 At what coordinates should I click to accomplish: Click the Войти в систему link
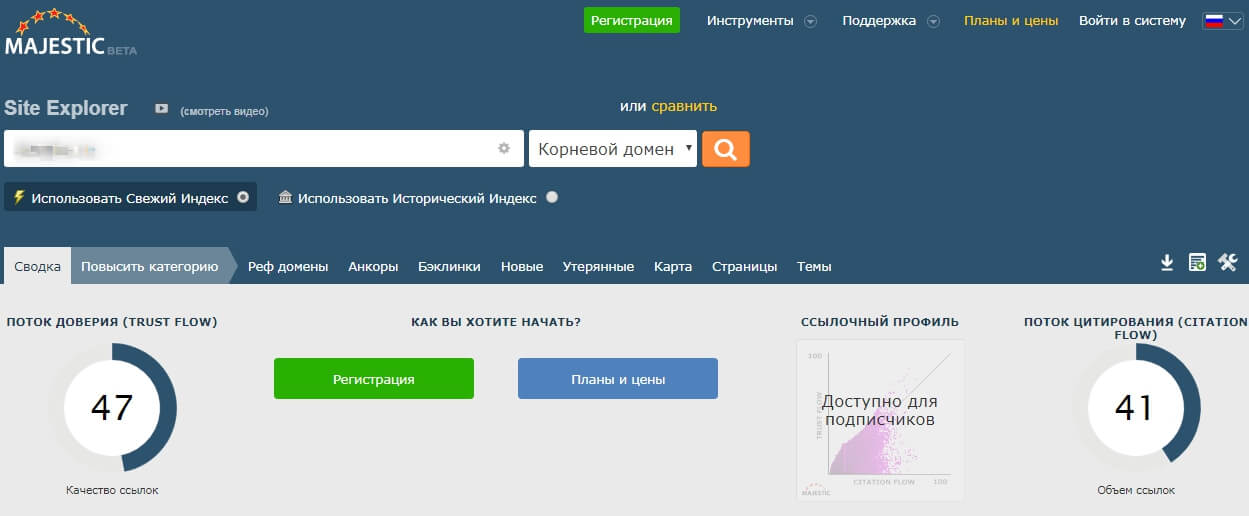(1132, 20)
